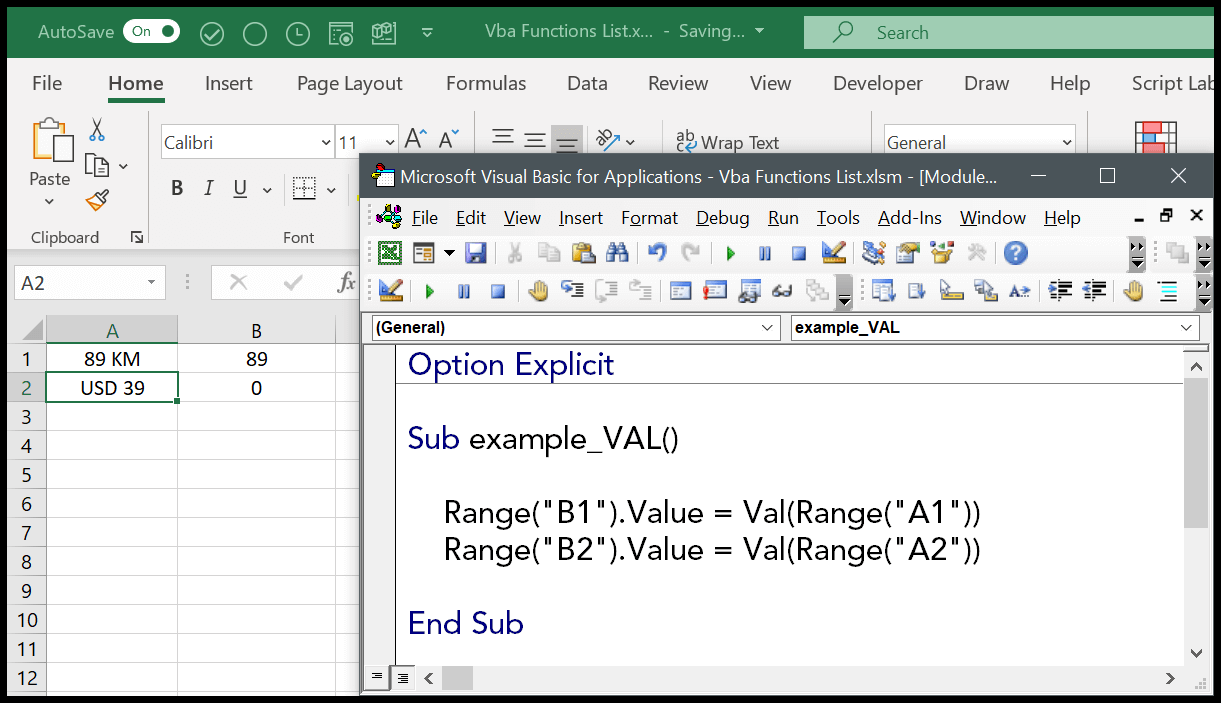This screenshot has width=1221, height=703.
Task: Switch to the Formulas ribbon tab
Action: coord(486,84)
